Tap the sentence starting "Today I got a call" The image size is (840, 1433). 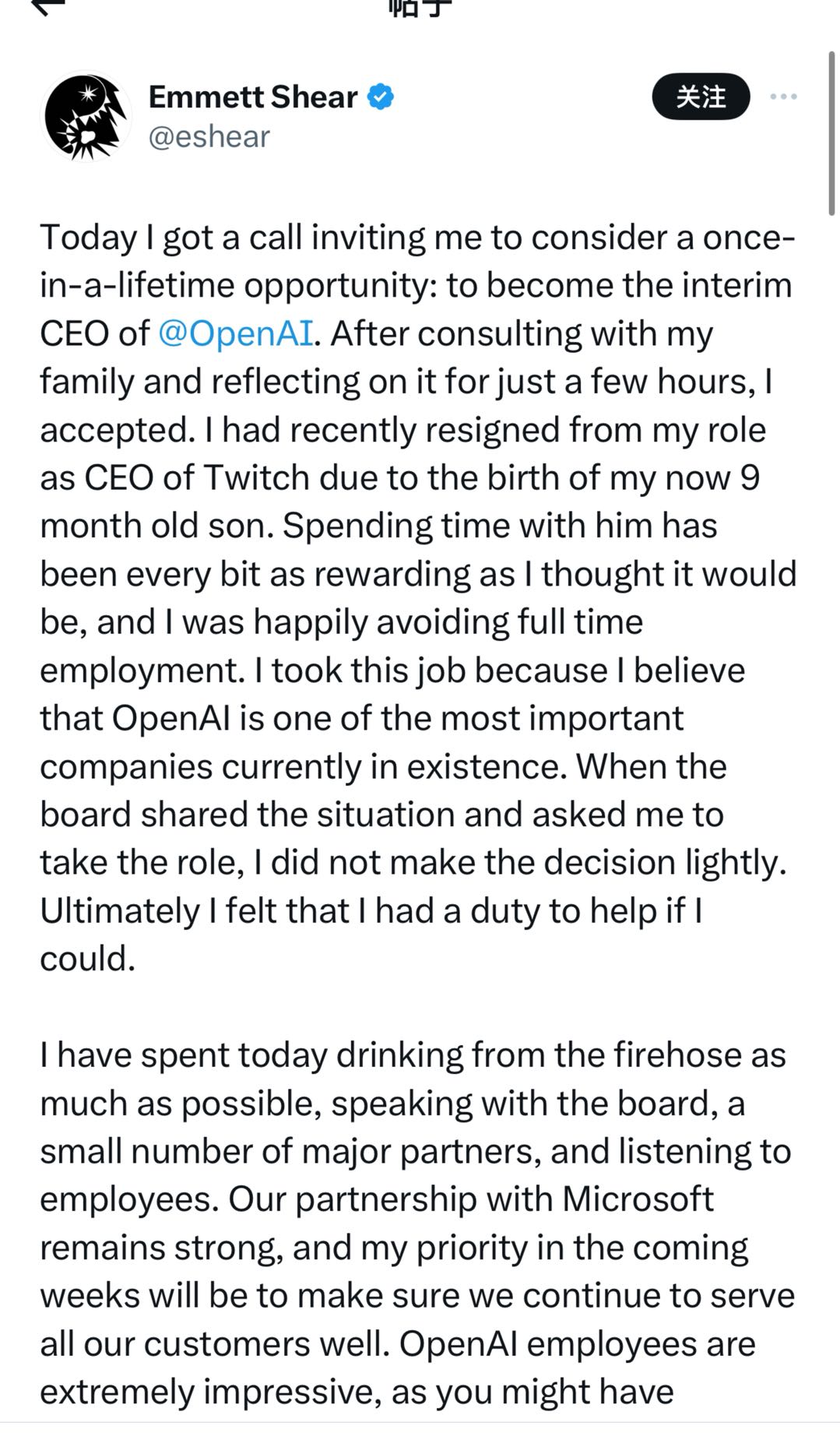point(417,285)
